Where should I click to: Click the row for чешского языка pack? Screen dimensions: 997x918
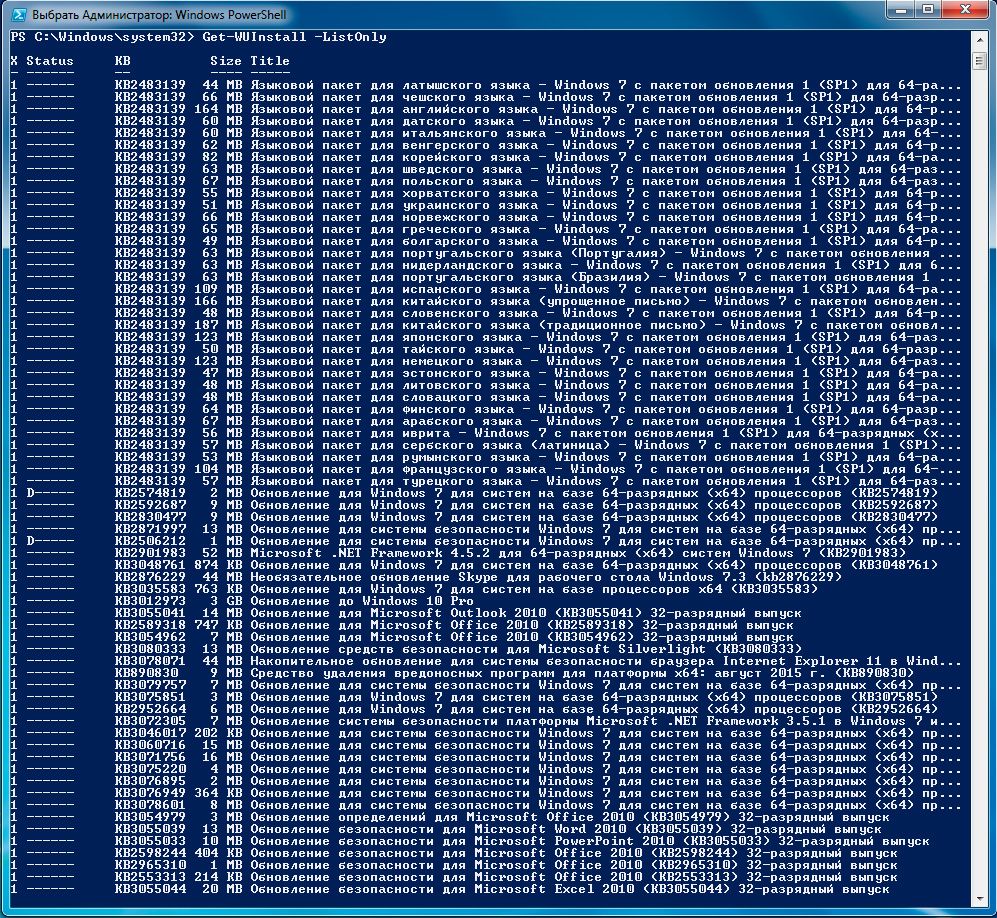485,97
